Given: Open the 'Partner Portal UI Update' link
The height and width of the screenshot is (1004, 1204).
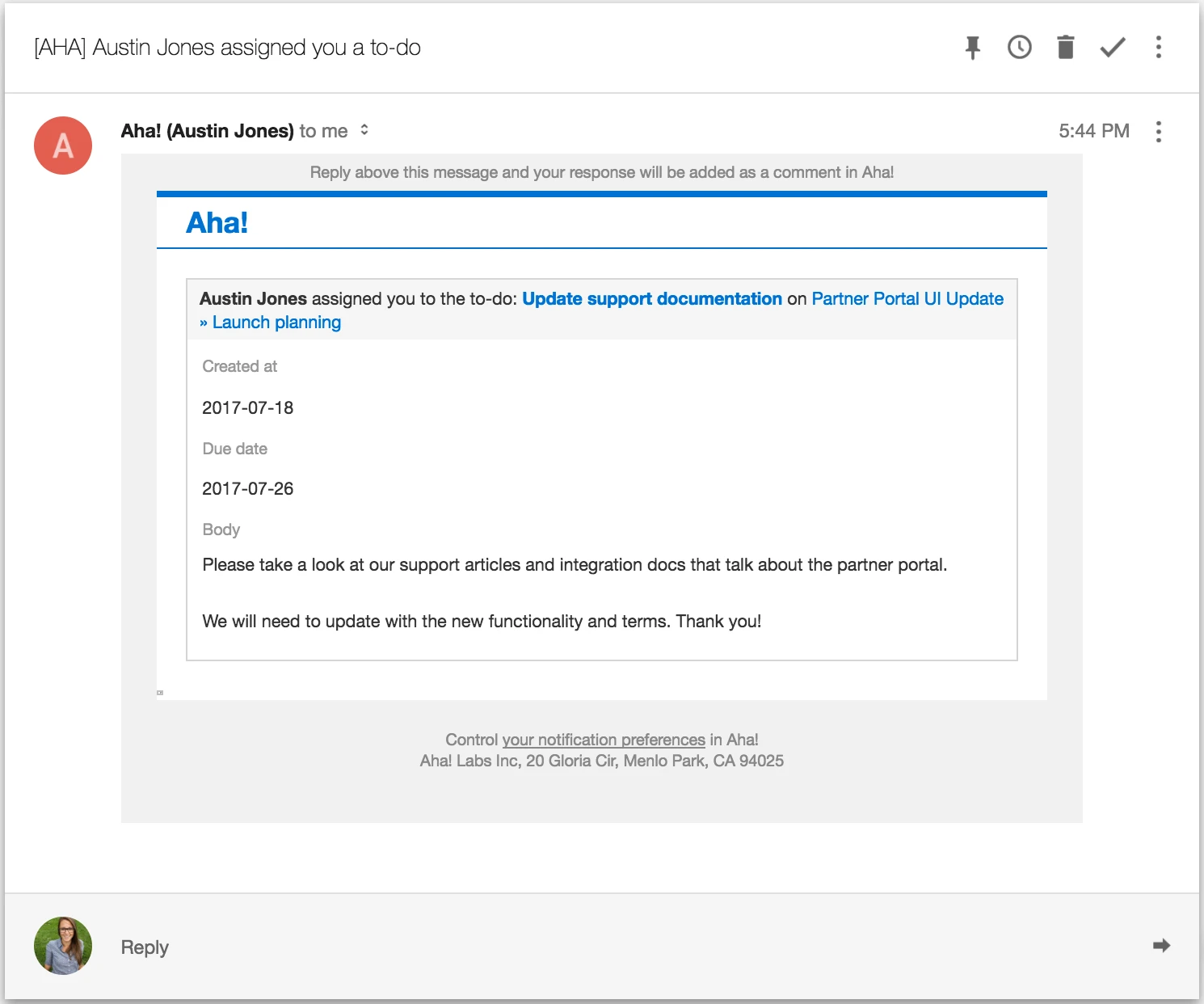Looking at the screenshot, I should tap(907, 299).
